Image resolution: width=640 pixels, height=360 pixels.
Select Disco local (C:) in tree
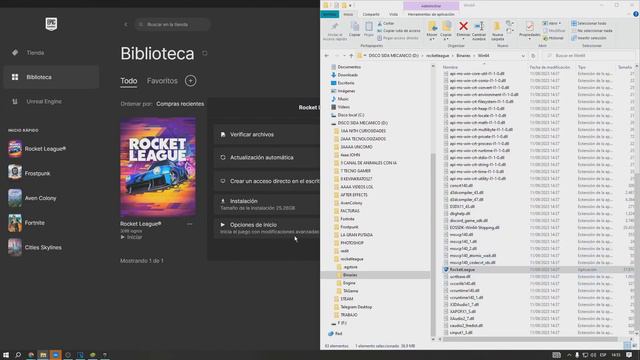(x=347, y=115)
